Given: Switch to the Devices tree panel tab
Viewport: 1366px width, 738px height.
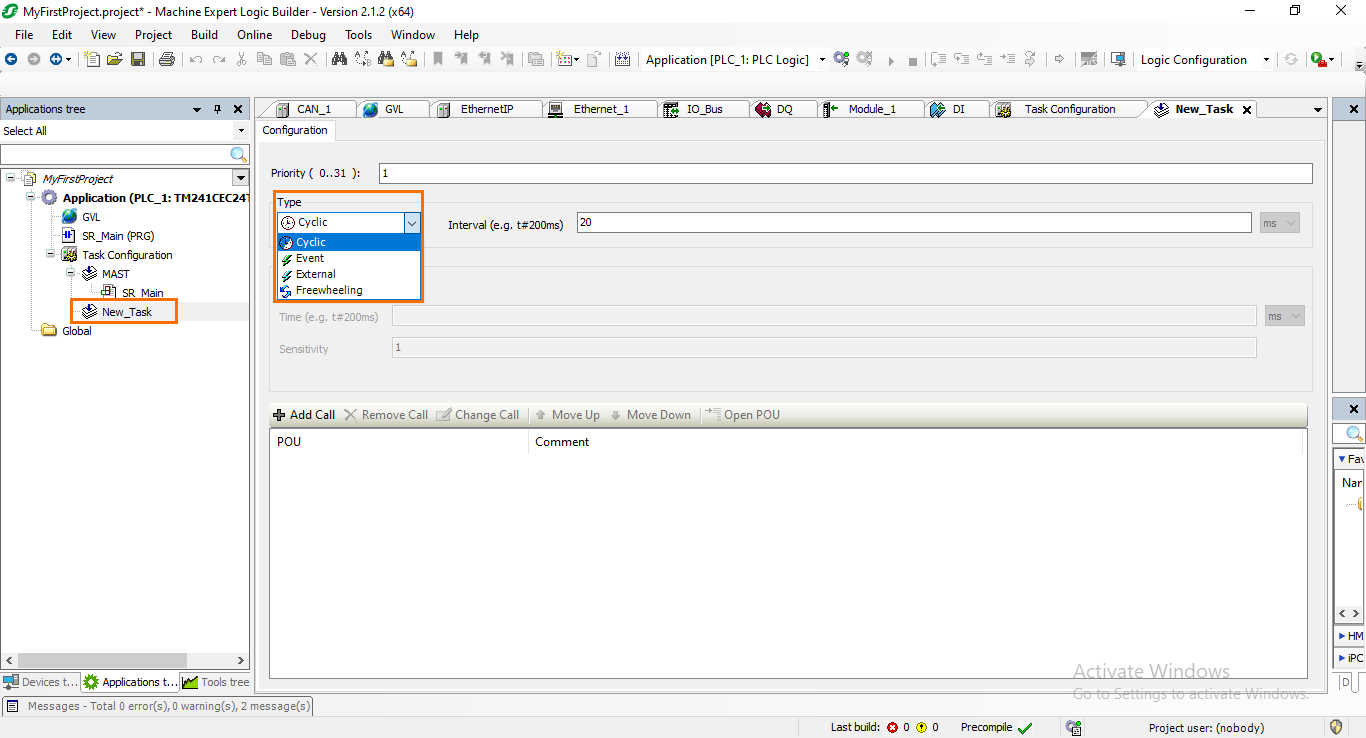Looking at the screenshot, I should coord(40,682).
